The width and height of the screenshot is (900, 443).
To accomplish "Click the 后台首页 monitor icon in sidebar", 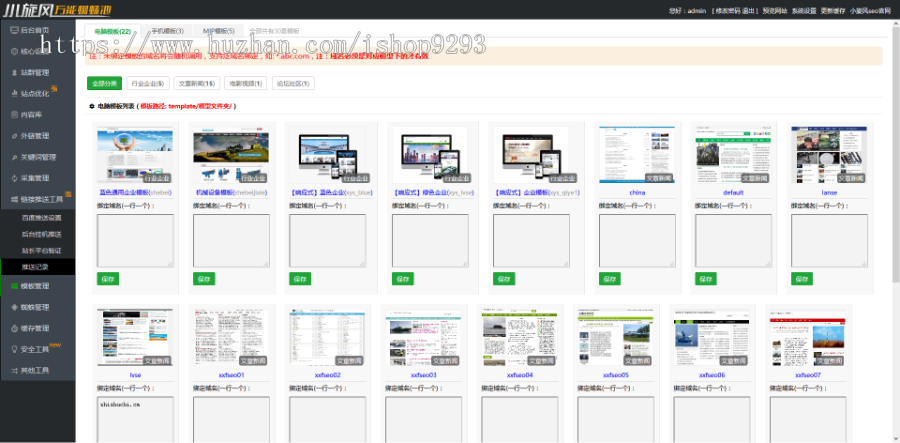I will [x=13, y=30].
